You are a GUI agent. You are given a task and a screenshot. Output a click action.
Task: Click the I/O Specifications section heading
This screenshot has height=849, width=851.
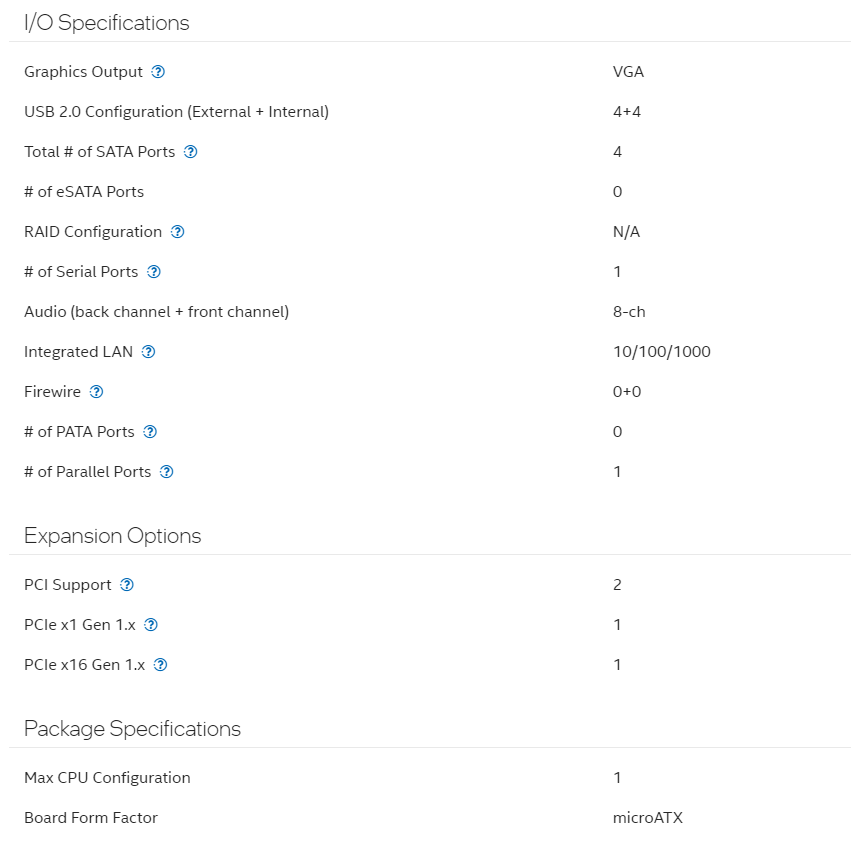point(107,23)
